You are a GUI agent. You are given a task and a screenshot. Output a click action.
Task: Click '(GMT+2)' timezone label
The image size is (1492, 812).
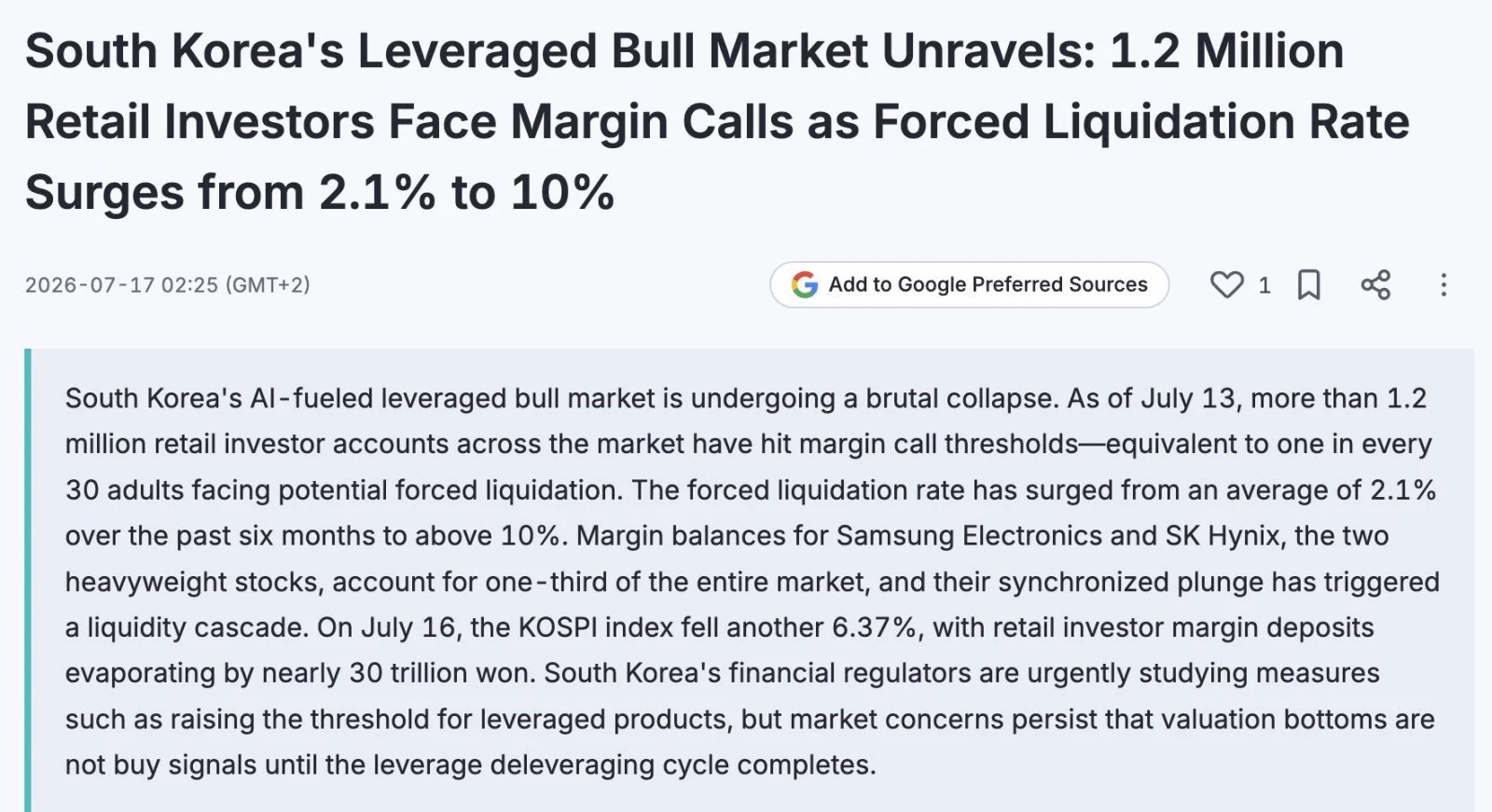(268, 284)
